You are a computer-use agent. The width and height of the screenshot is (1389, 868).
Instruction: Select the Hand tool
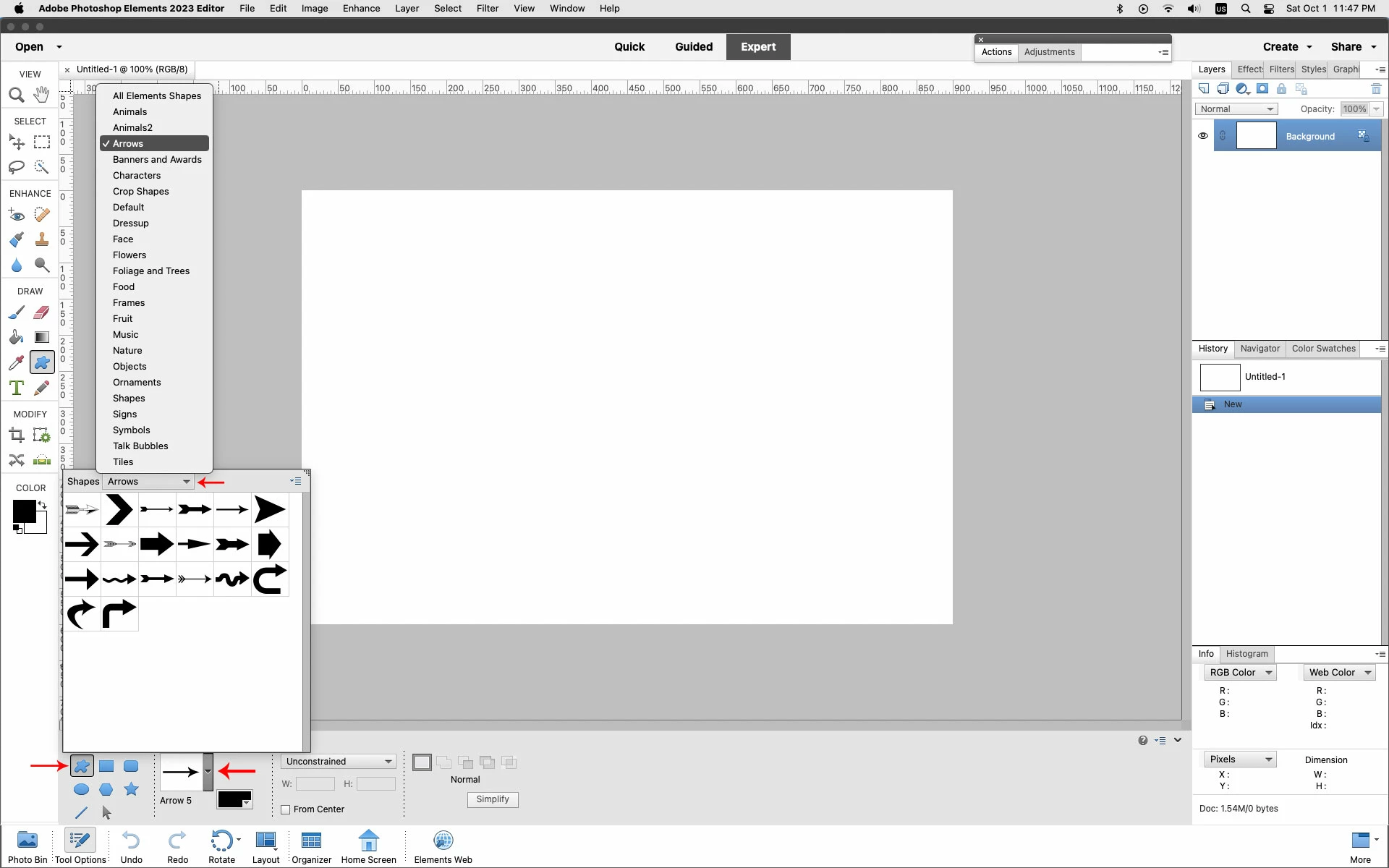(x=42, y=95)
